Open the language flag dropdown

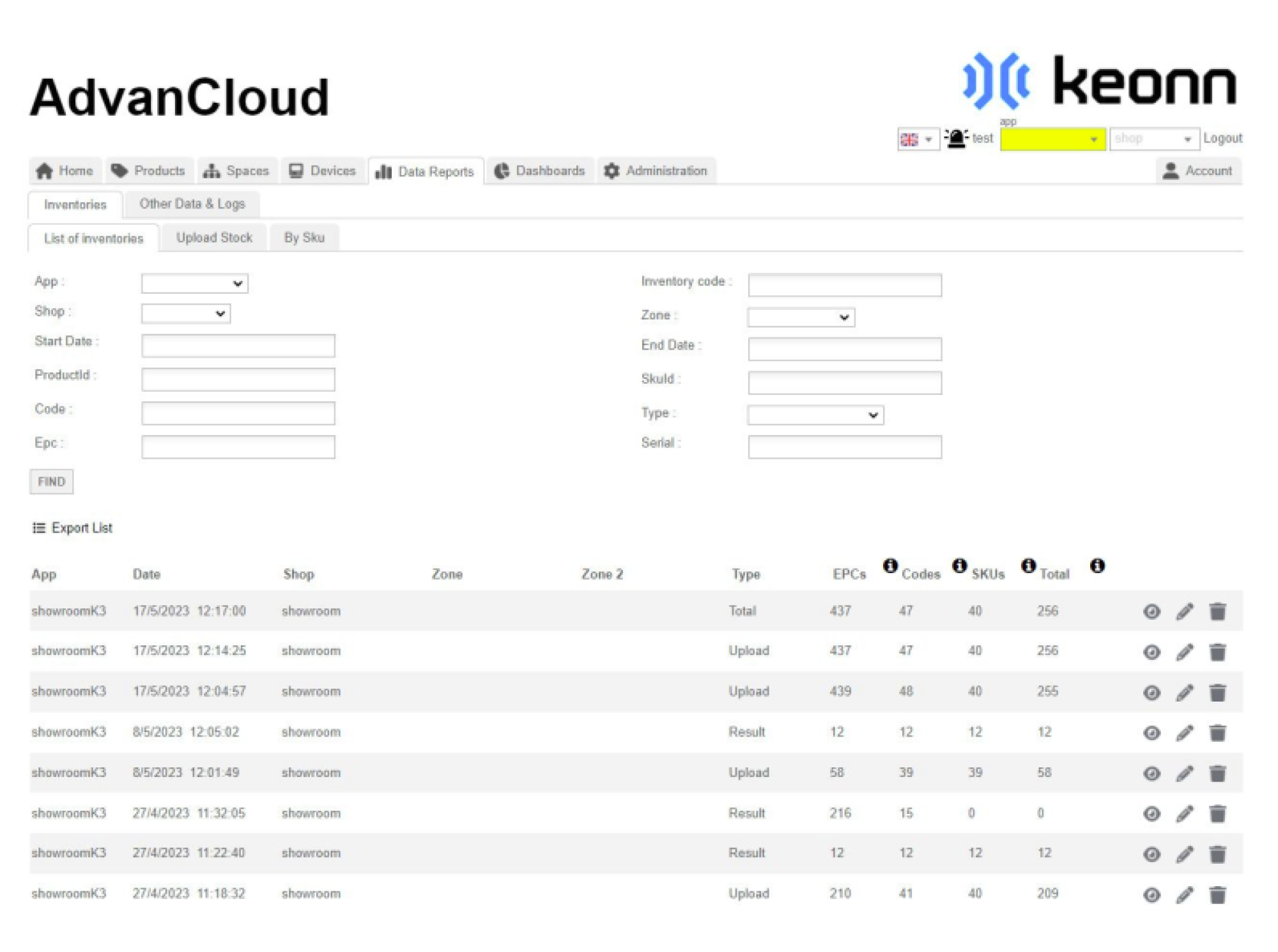tap(918, 139)
